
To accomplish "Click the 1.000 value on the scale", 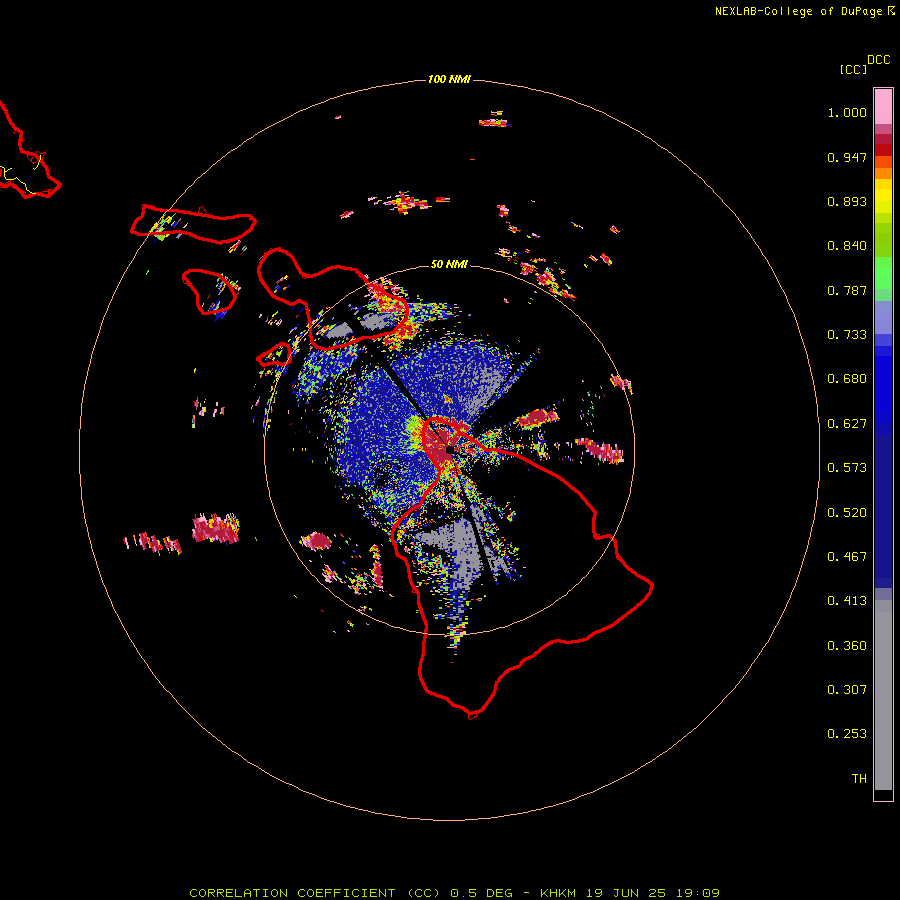I will 847,112.
